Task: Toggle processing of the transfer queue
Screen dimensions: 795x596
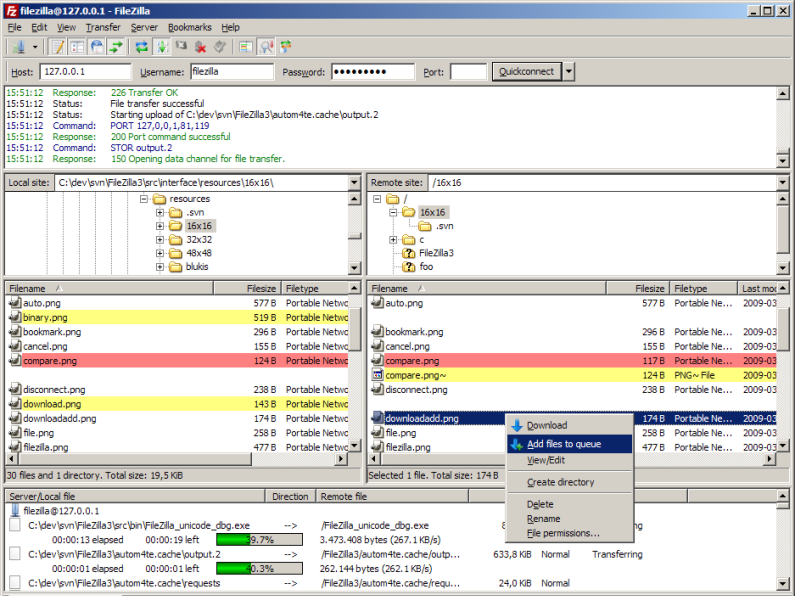Action: (162, 47)
